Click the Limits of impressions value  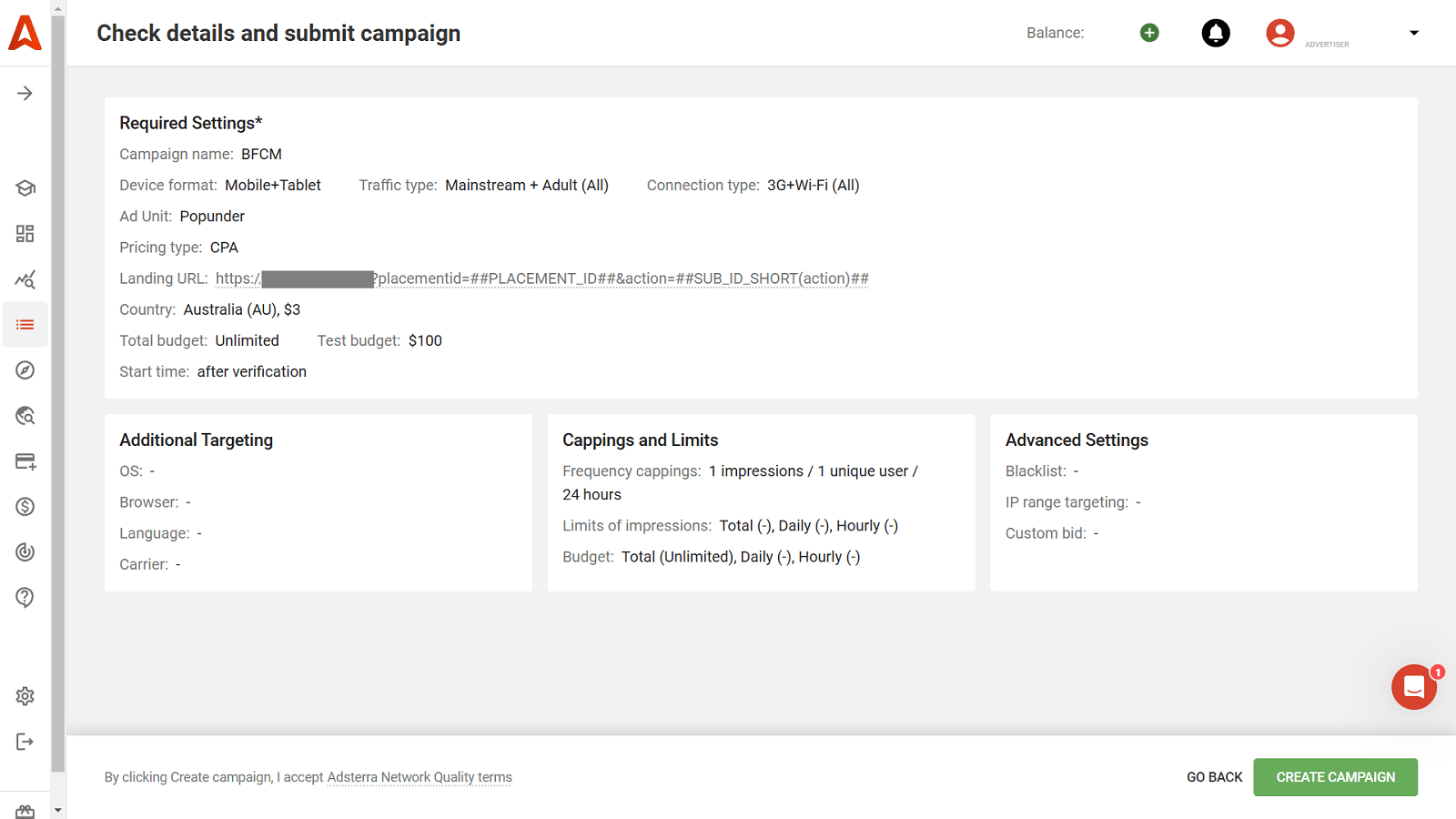point(808,526)
